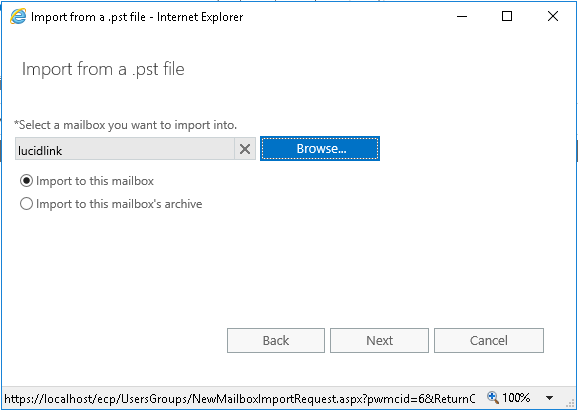Open the zoom level dropdown arrow
Image resolution: width=578 pixels, height=411 pixels.
point(549,398)
